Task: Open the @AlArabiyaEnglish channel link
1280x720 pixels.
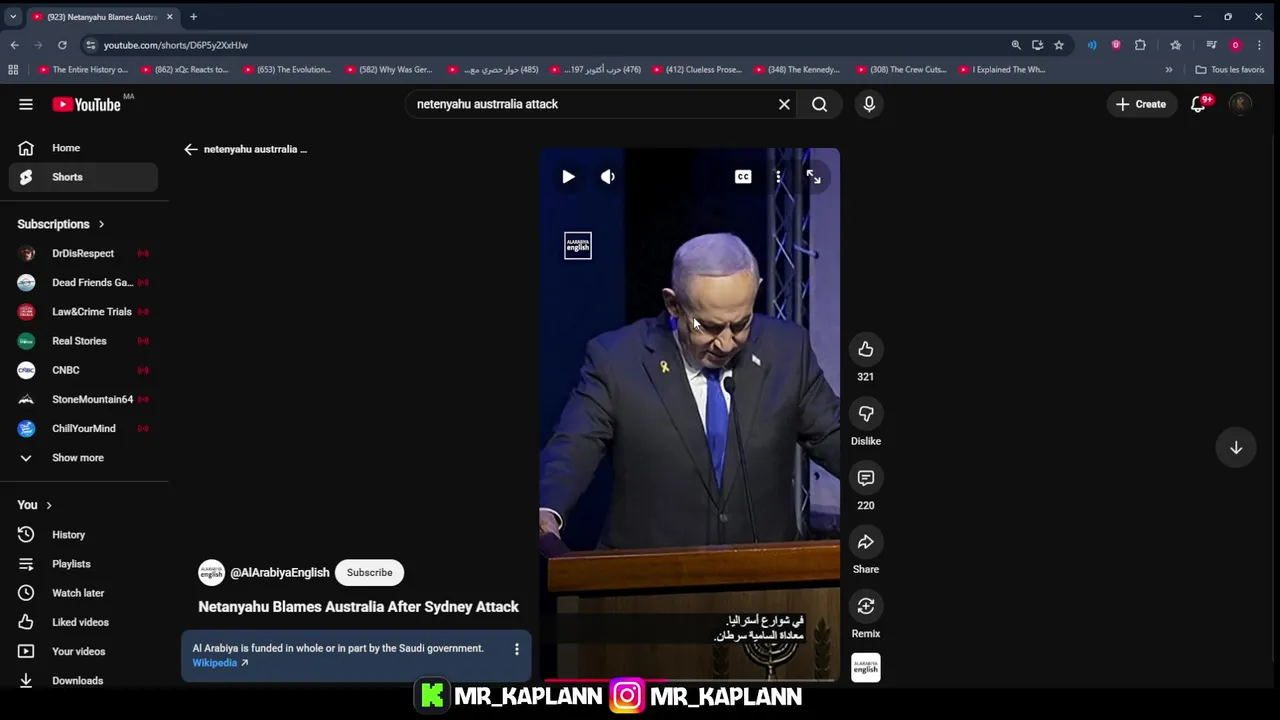Action: click(280, 573)
